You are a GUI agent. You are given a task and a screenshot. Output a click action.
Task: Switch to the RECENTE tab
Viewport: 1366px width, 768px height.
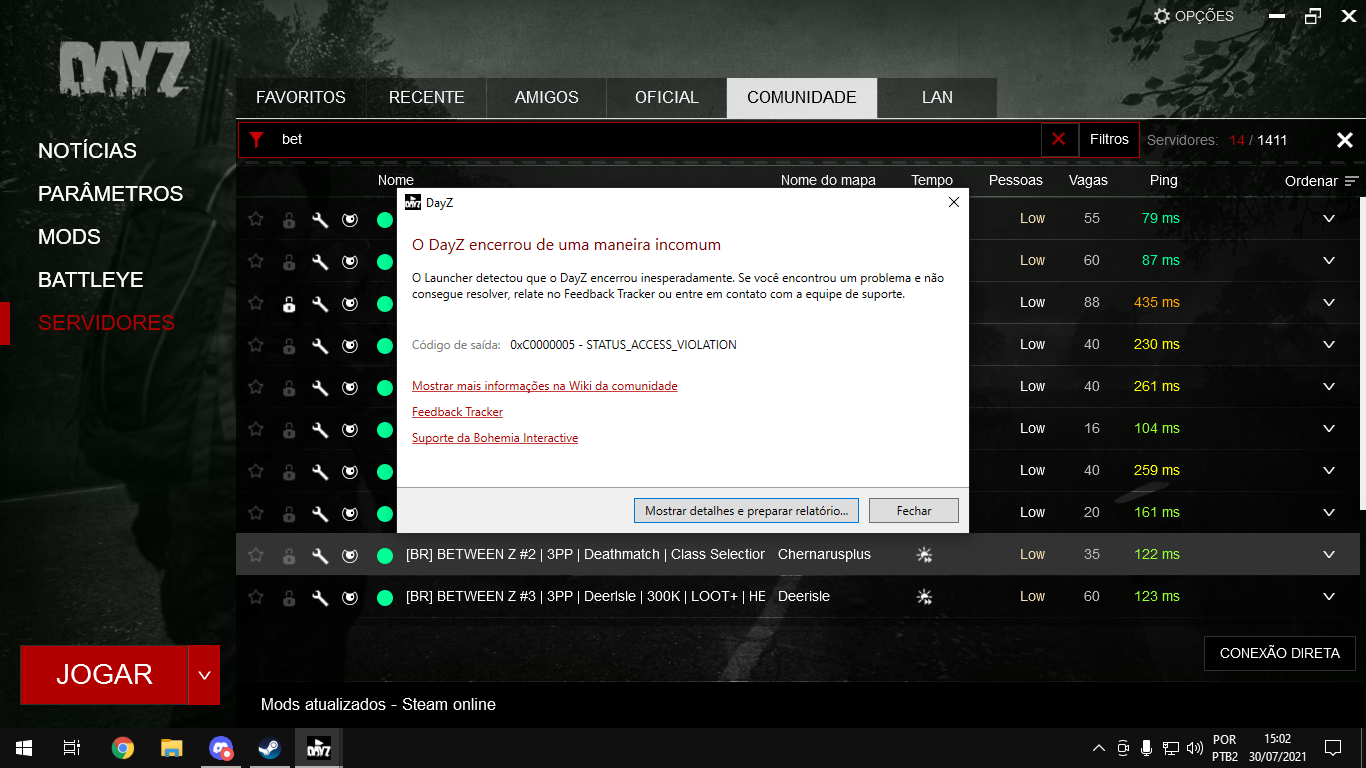click(426, 98)
